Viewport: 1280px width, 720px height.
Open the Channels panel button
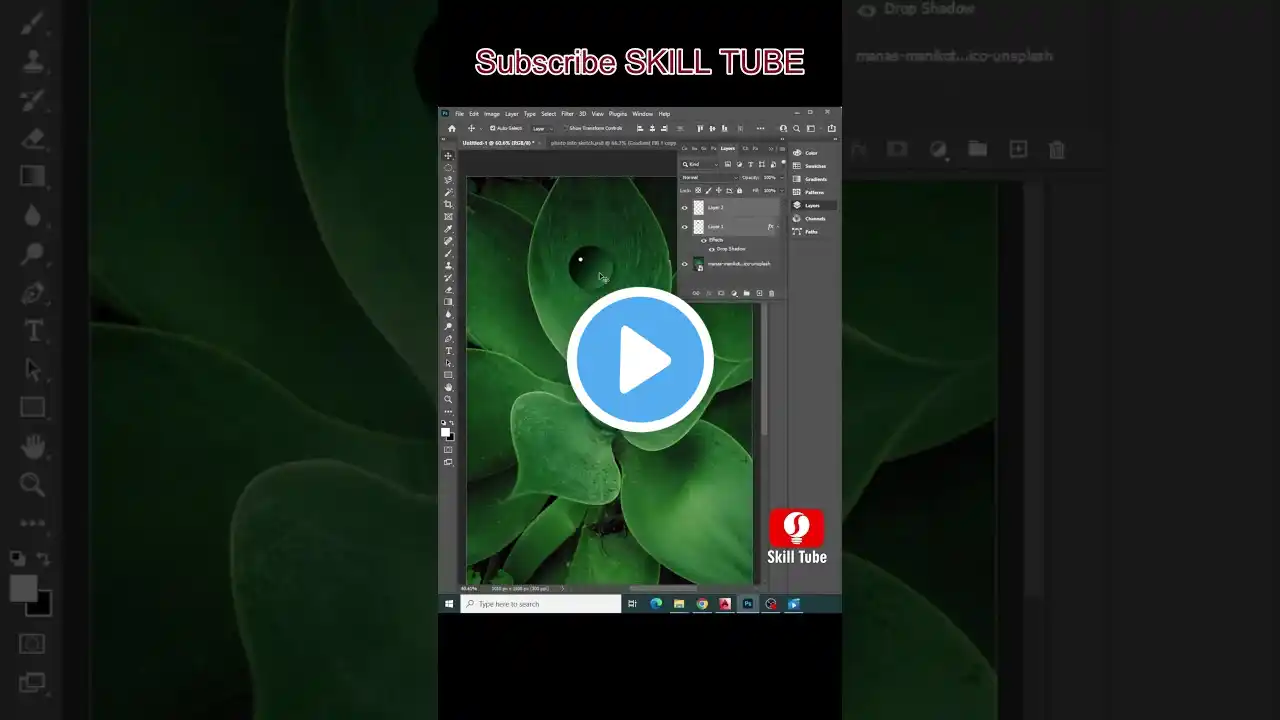coord(813,218)
